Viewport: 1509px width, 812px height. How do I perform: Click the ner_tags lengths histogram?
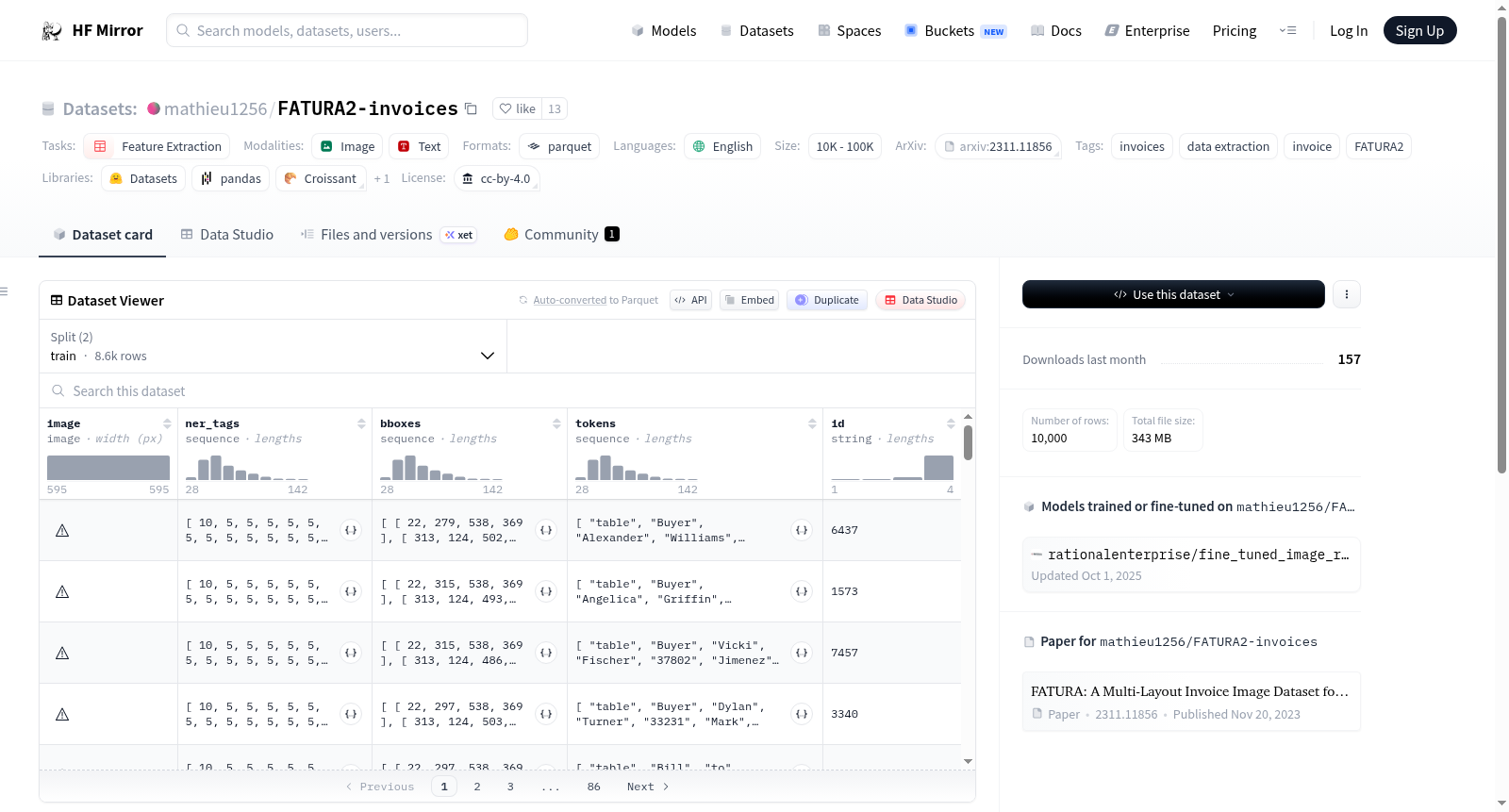point(247,467)
